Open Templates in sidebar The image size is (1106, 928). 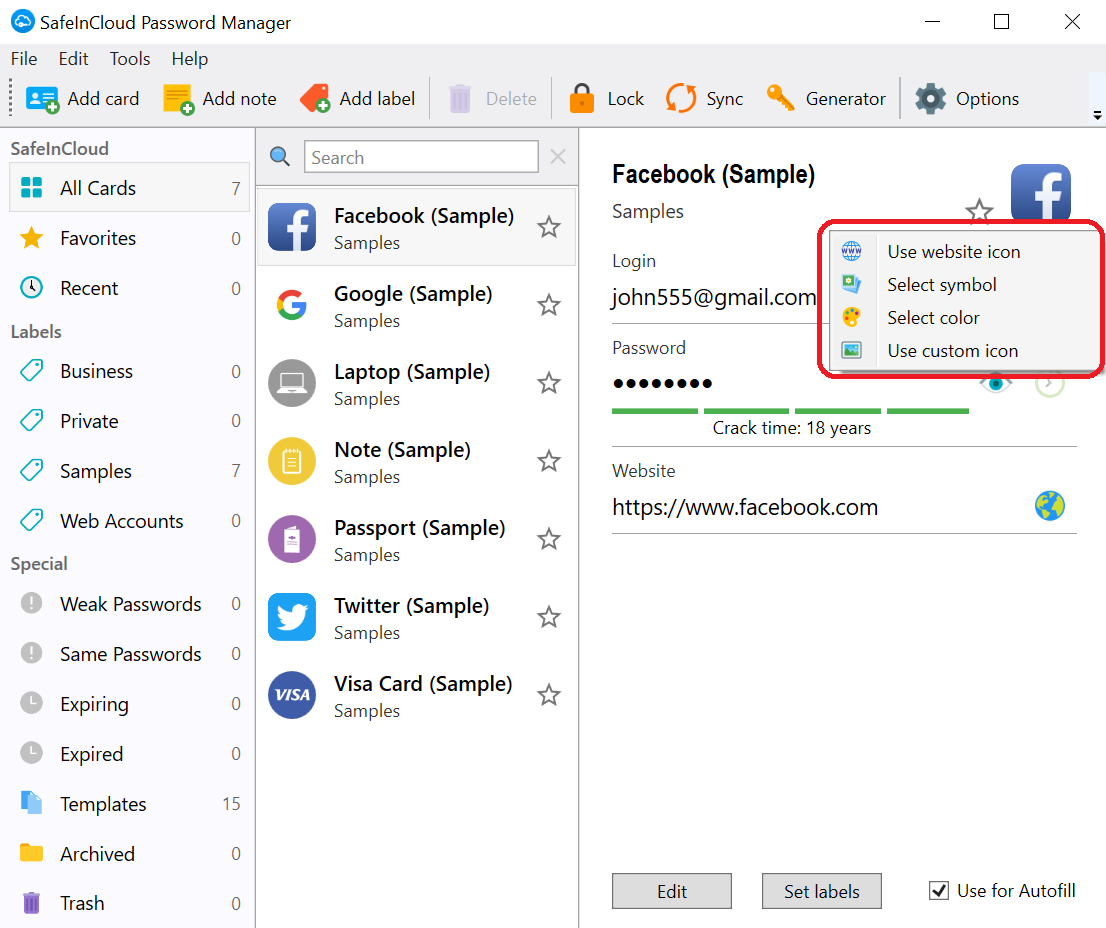(x=129, y=804)
